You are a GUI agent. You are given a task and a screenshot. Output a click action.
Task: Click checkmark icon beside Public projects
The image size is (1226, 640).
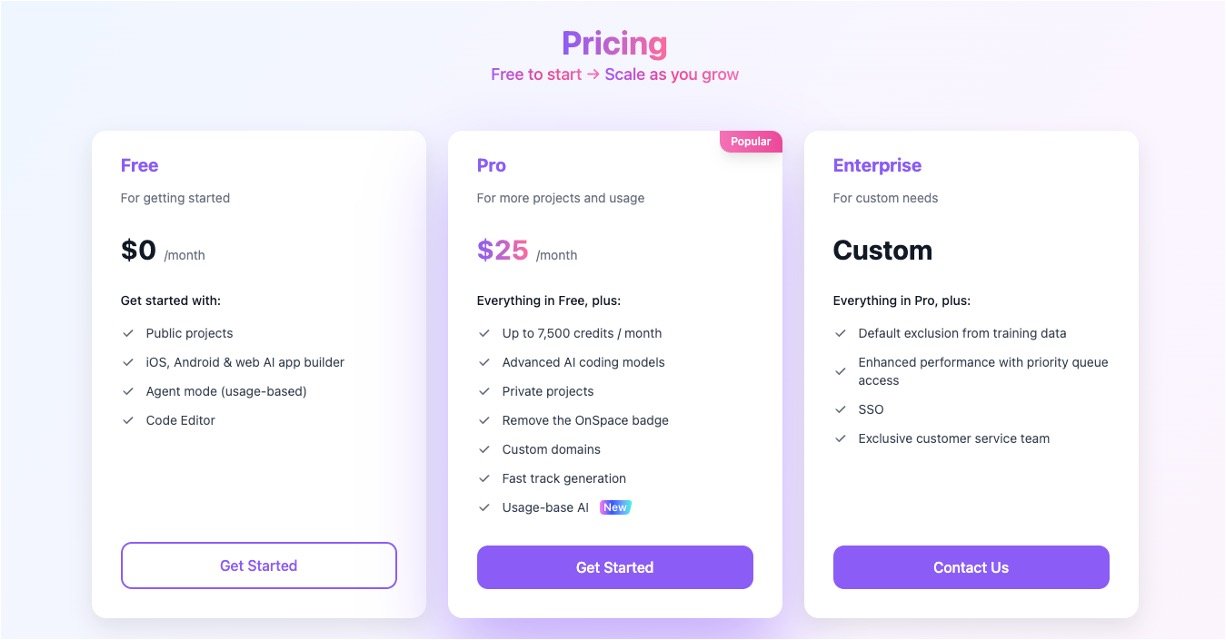coord(128,334)
